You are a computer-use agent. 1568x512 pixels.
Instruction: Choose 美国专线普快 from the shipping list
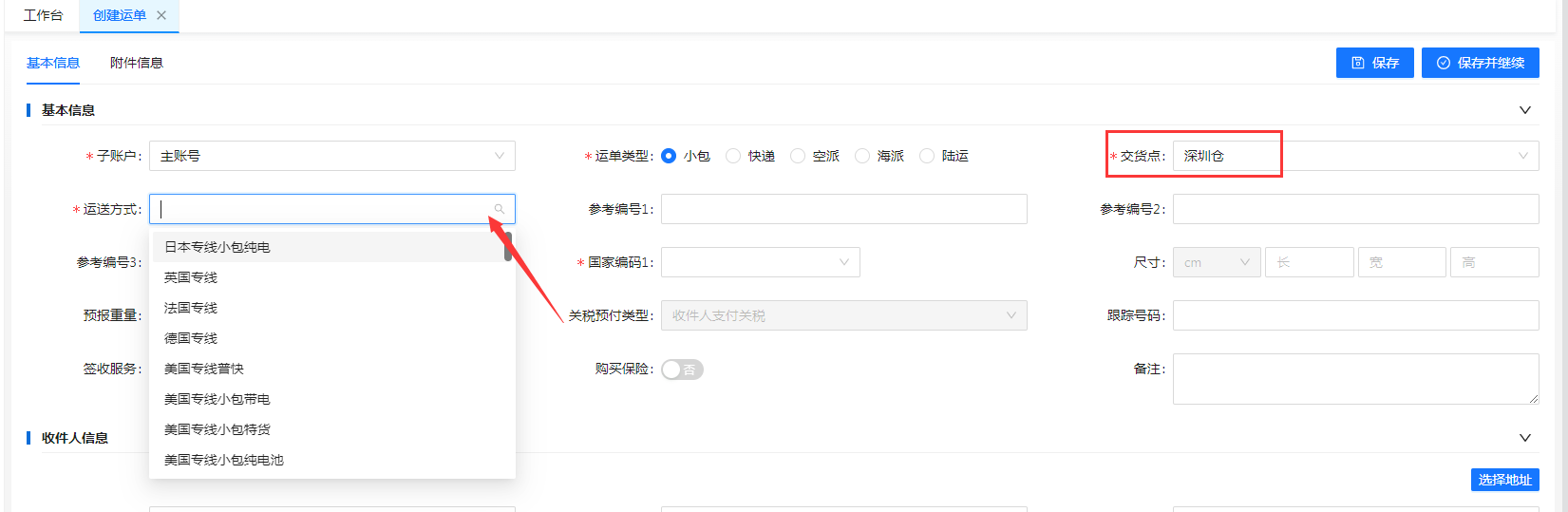point(204,369)
